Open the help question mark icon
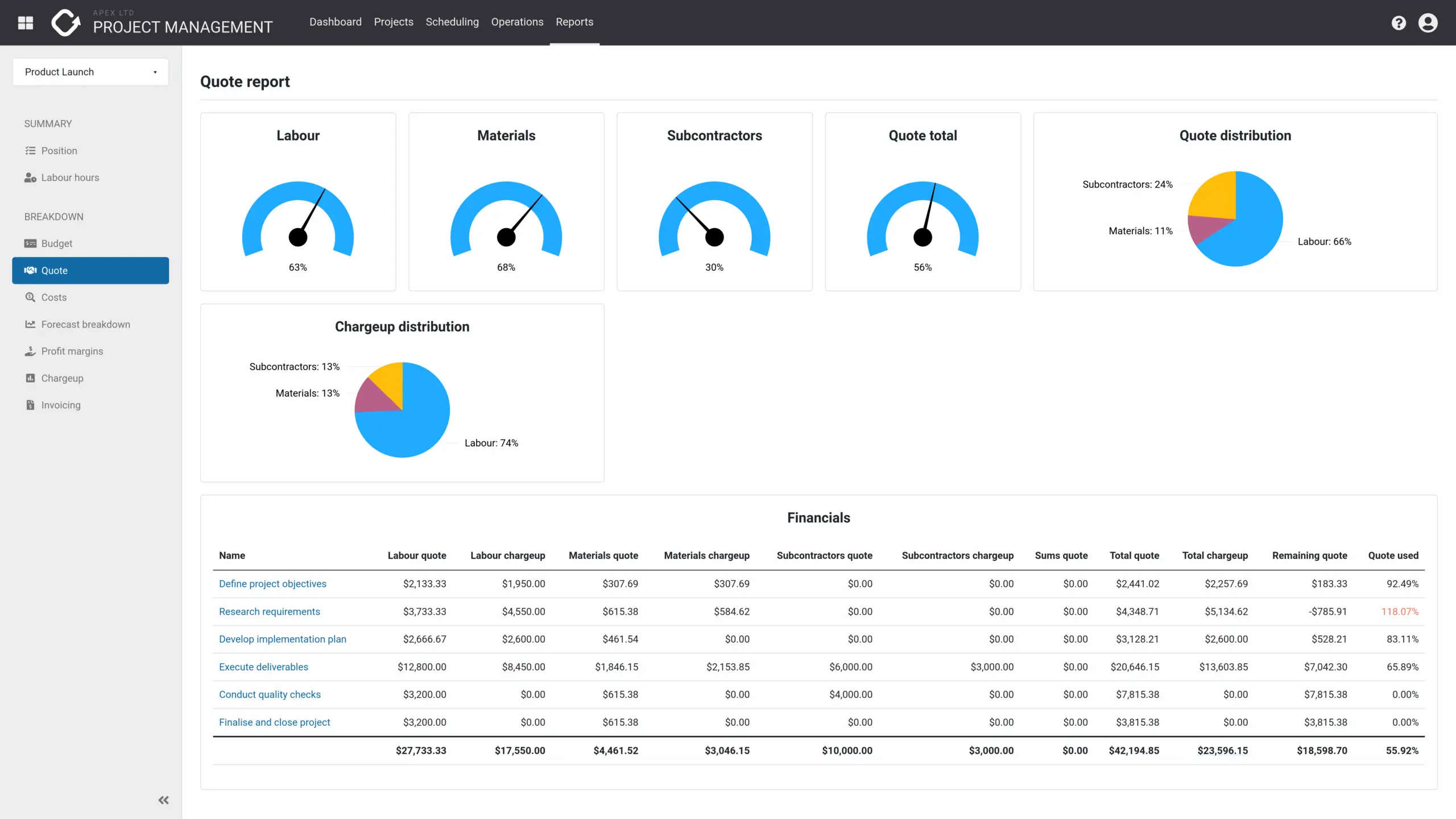Image resolution: width=1456 pixels, height=819 pixels. (x=1399, y=23)
